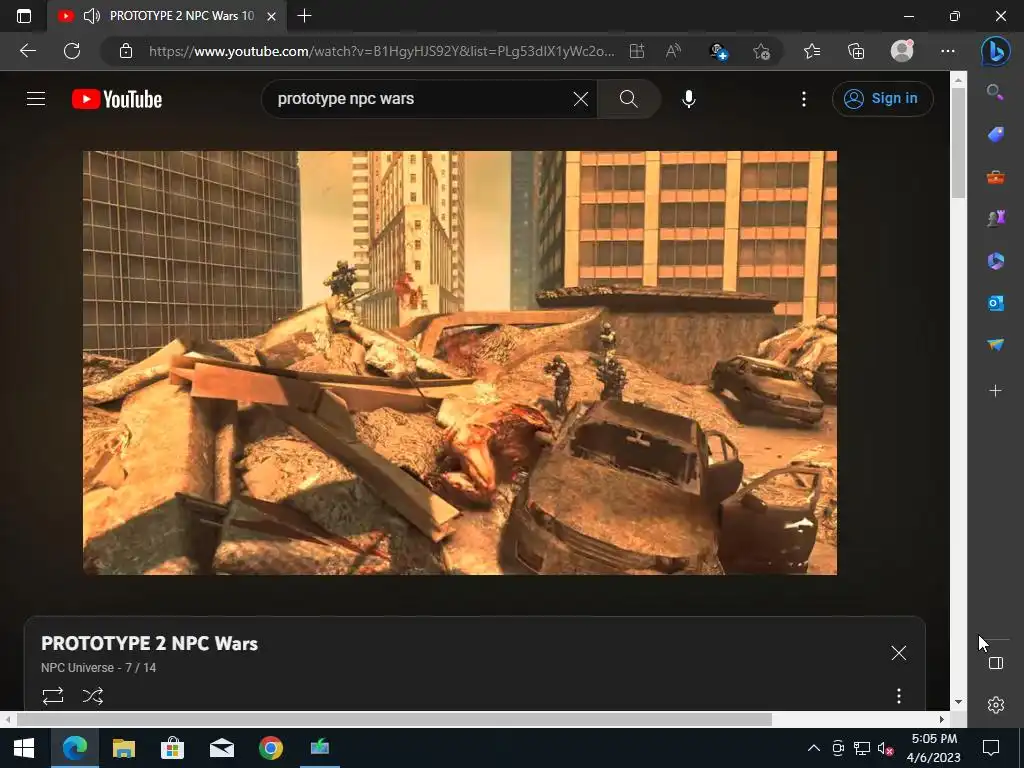Open Google Chrome from taskbar
Viewport: 1024px width, 768px height.
[x=270, y=748]
